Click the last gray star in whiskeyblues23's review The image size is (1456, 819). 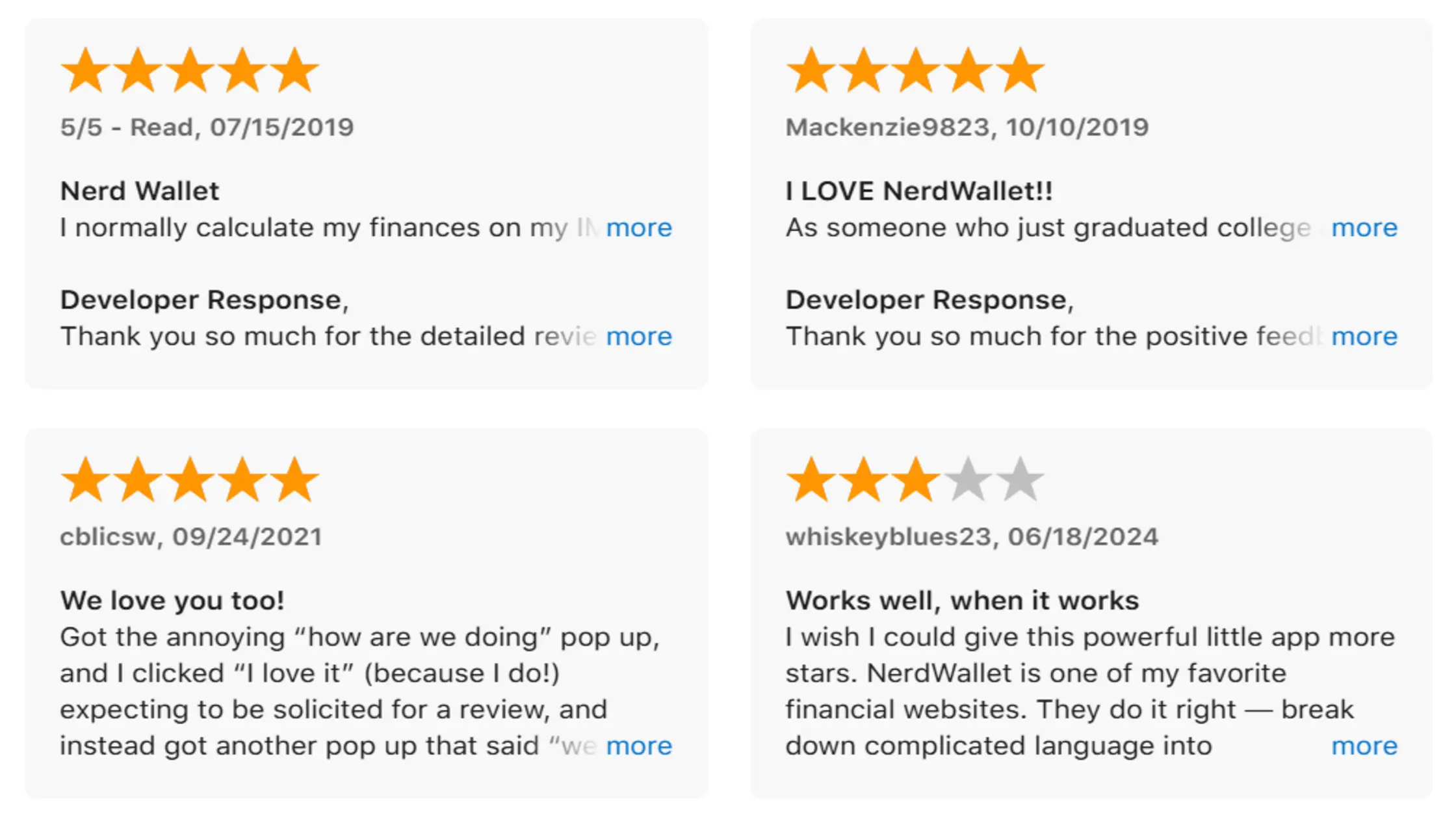[1020, 480]
